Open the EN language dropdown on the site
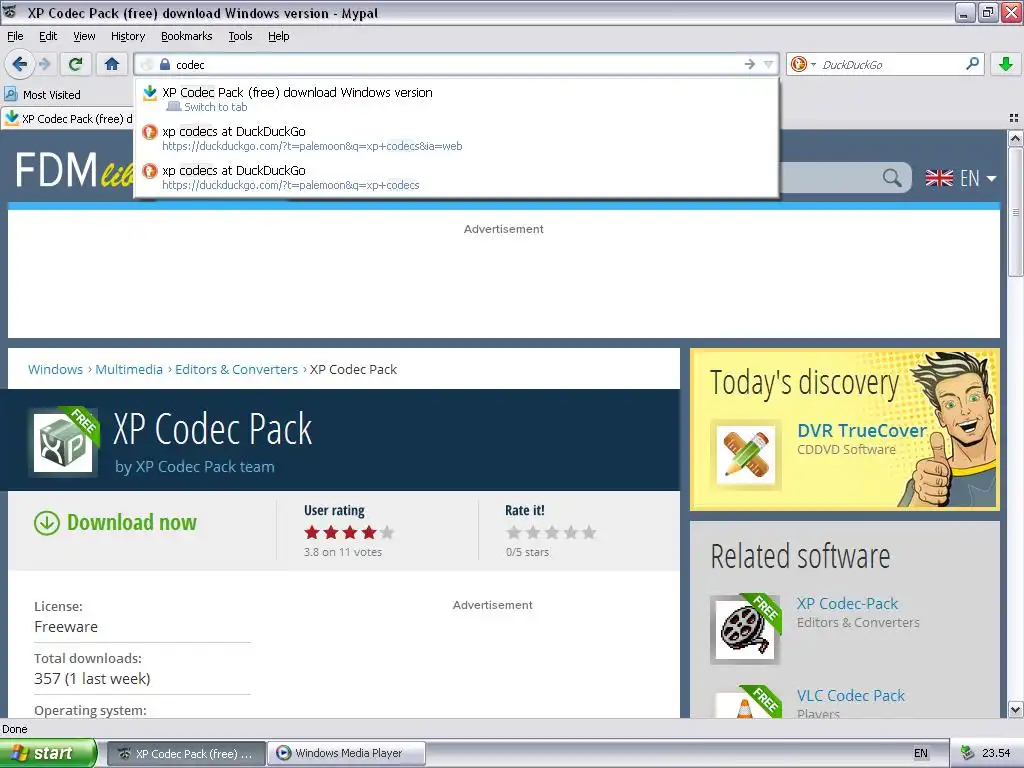Viewport: 1024px width, 768px height. (x=978, y=178)
